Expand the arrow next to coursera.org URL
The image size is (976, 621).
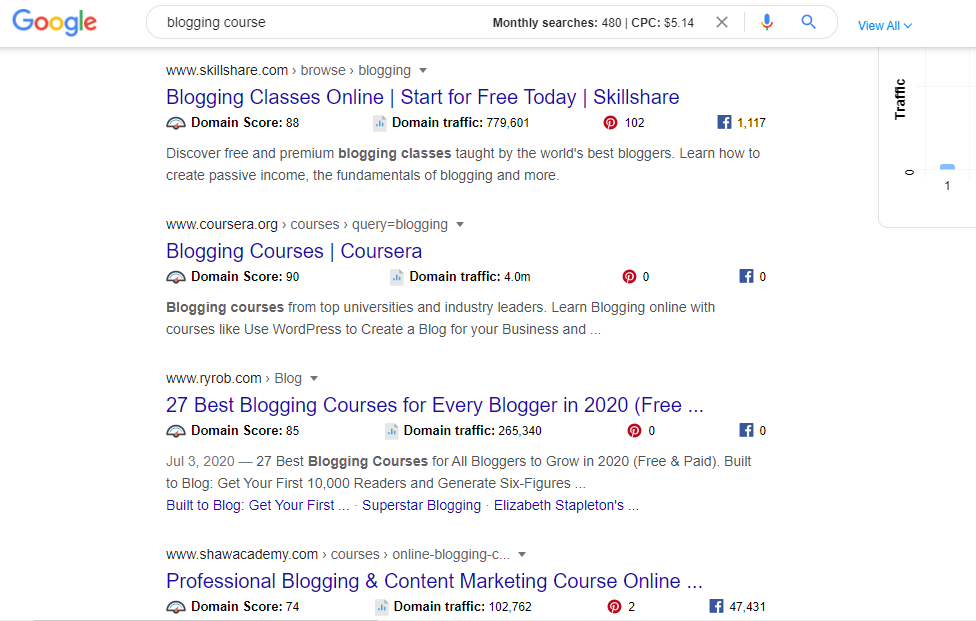(x=460, y=225)
